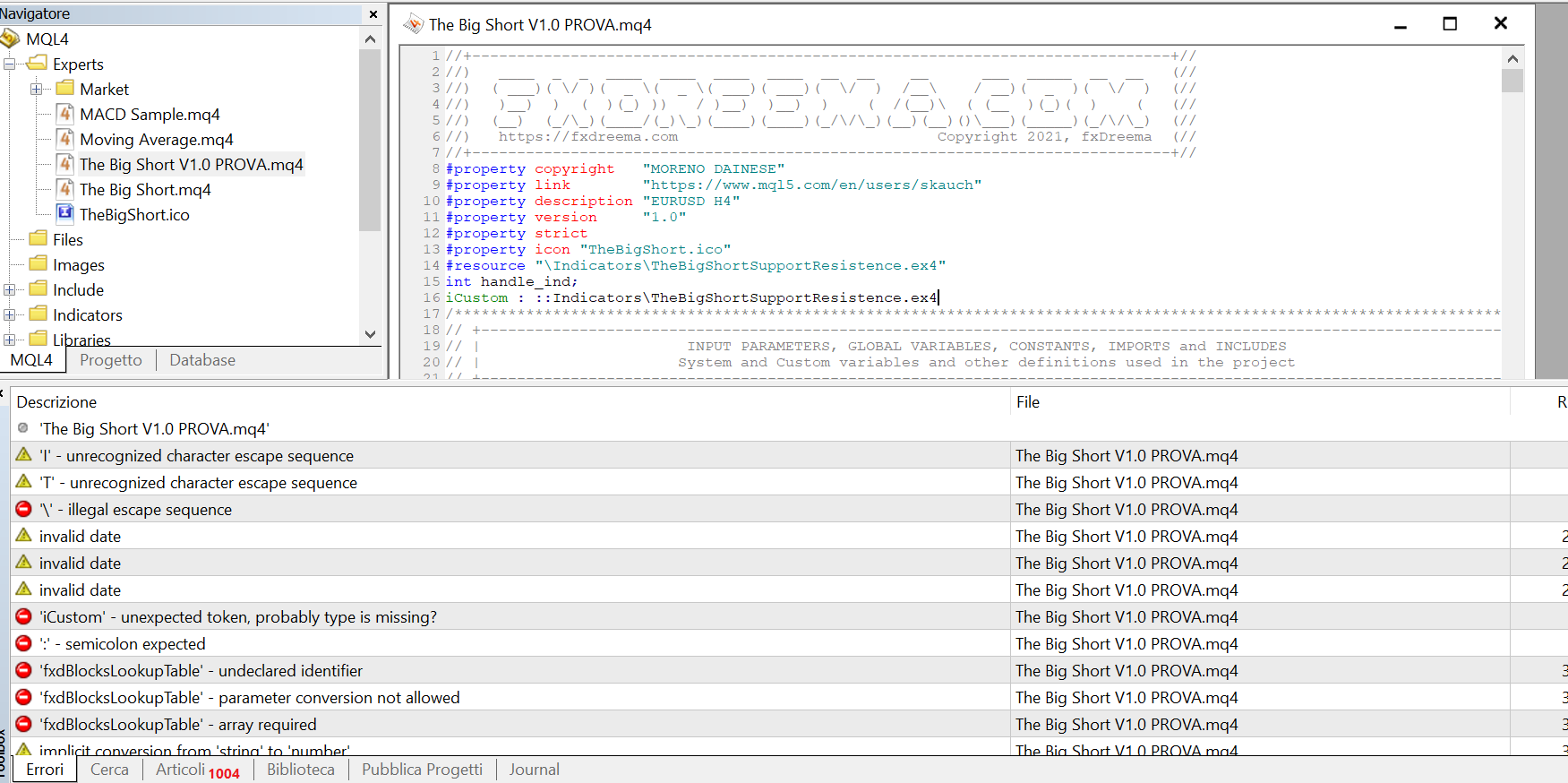Switch to the Progetto tab
Image resolution: width=1568 pixels, height=783 pixels.
click(111, 360)
